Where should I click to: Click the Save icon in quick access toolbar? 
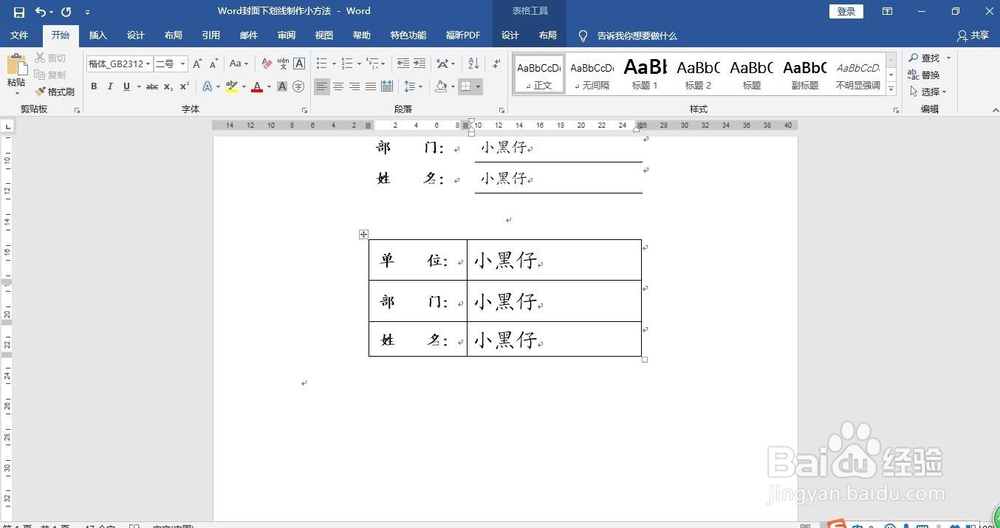click(x=18, y=11)
